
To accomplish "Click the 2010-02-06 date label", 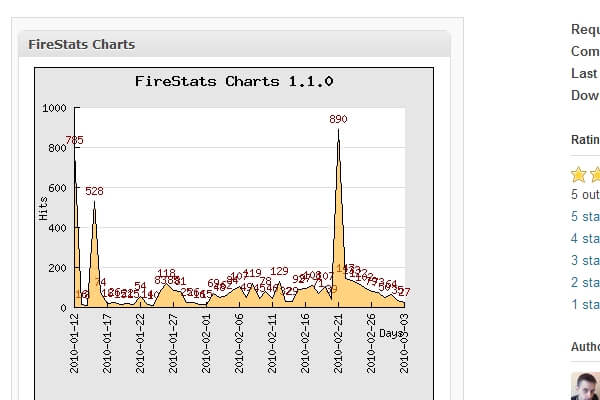I will 239,343.
